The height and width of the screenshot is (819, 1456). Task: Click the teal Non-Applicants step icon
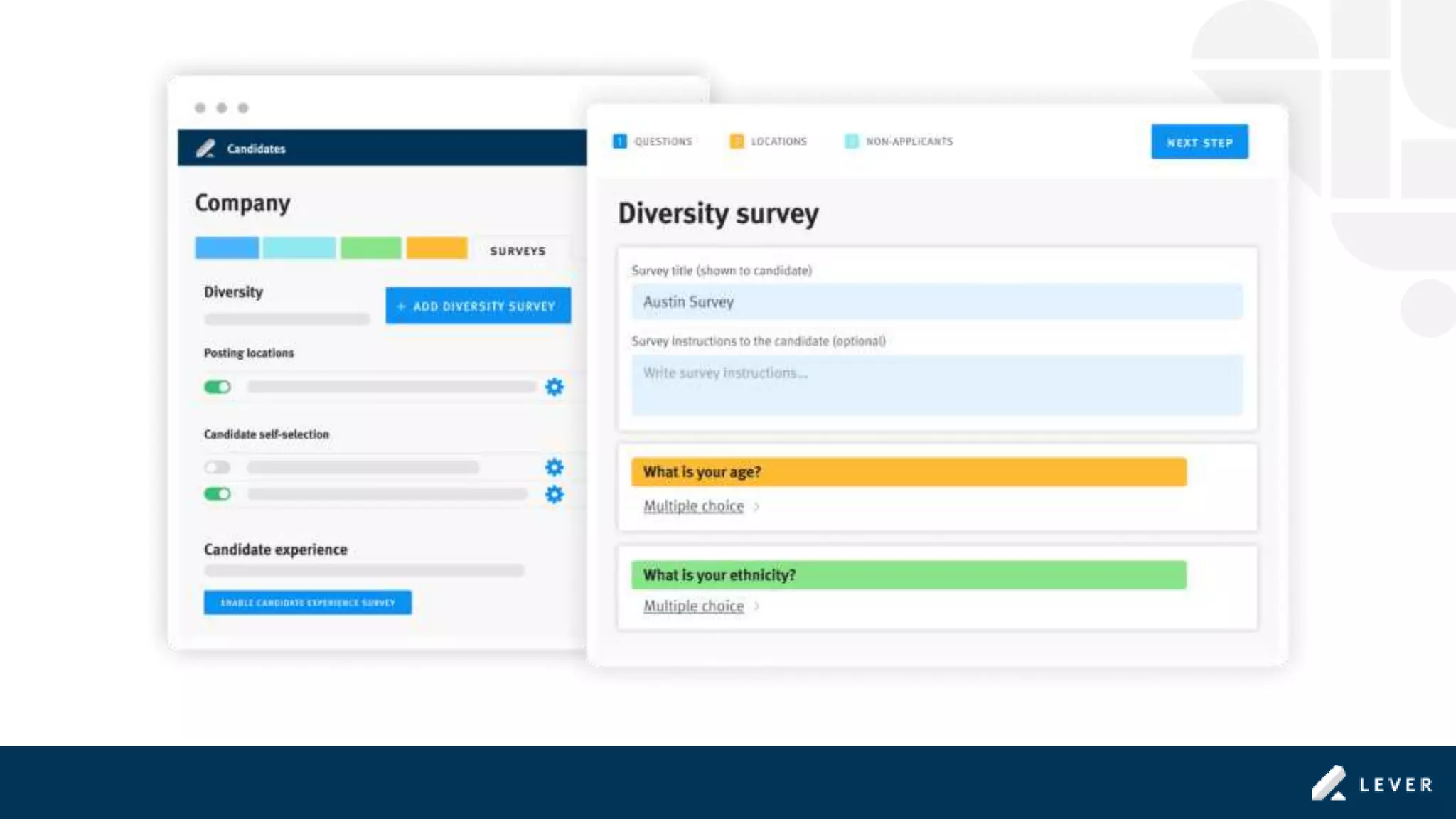tap(851, 141)
